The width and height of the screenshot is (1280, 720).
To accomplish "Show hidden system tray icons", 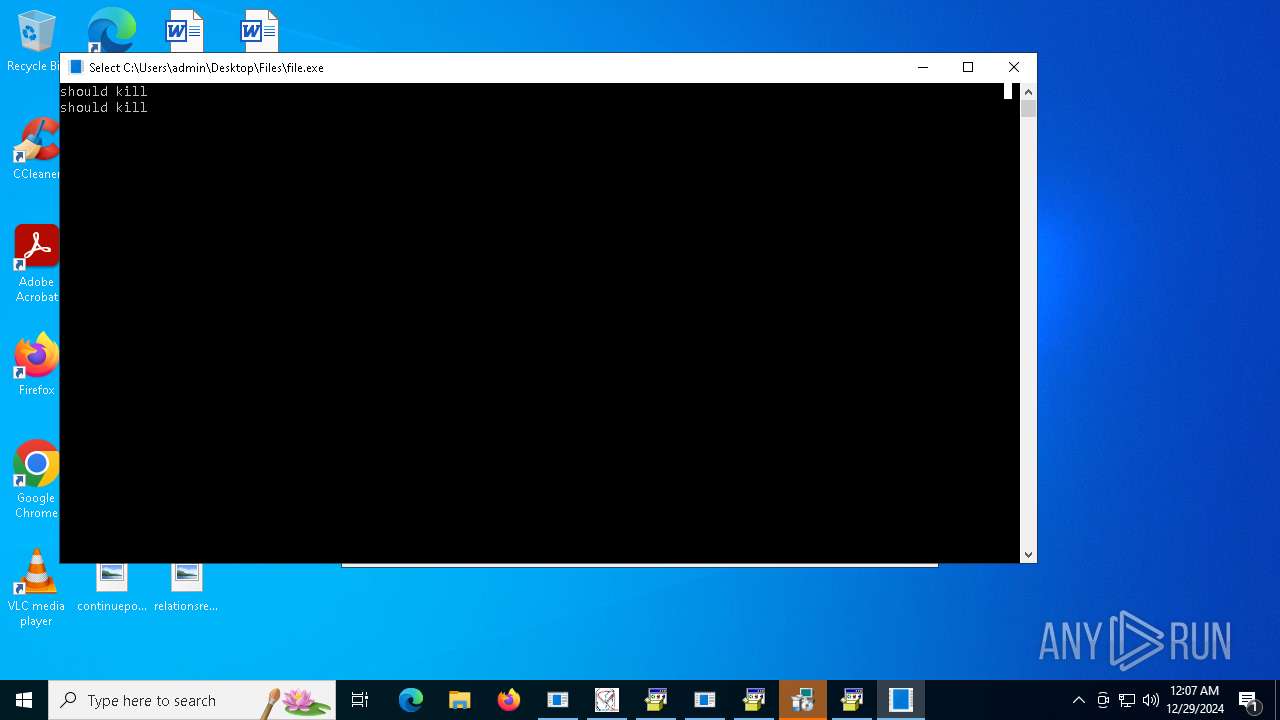I will [1078, 700].
